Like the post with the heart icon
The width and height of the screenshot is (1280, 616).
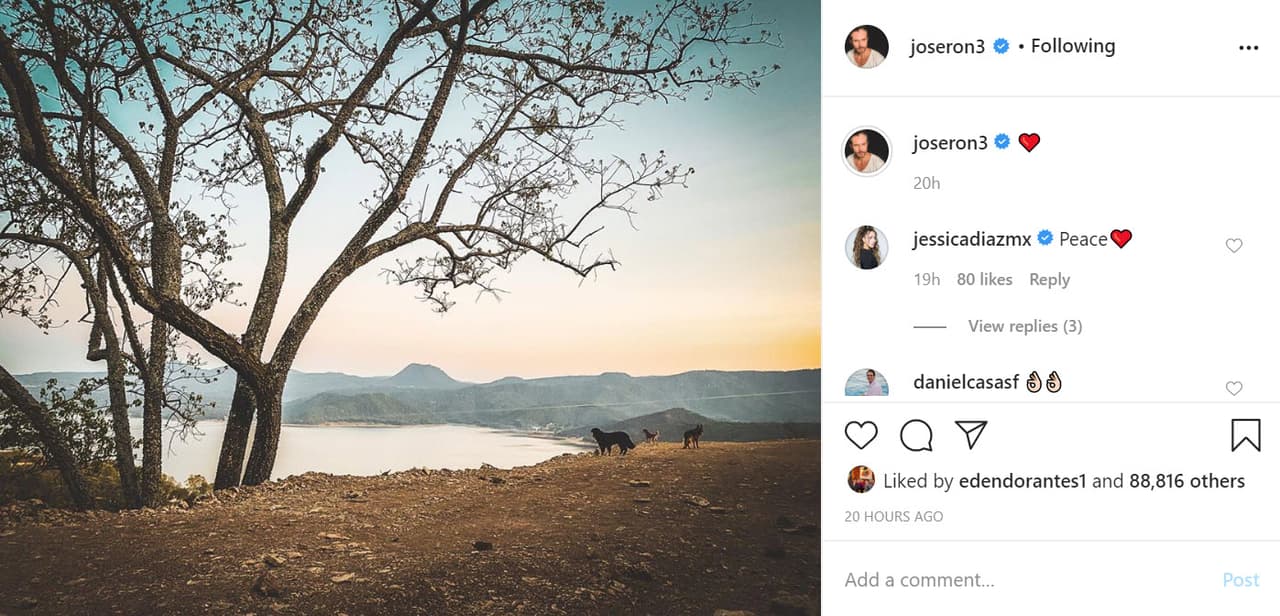860,435
